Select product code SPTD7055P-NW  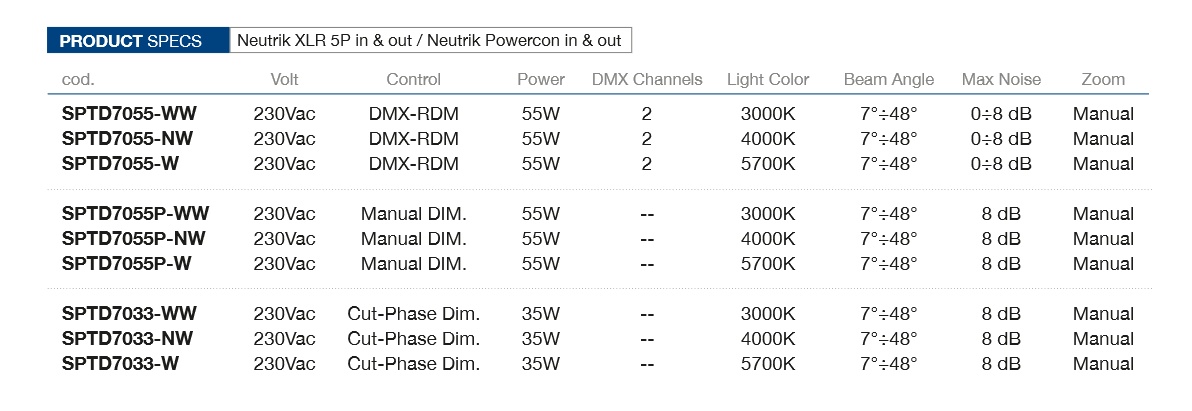(134, 239)
